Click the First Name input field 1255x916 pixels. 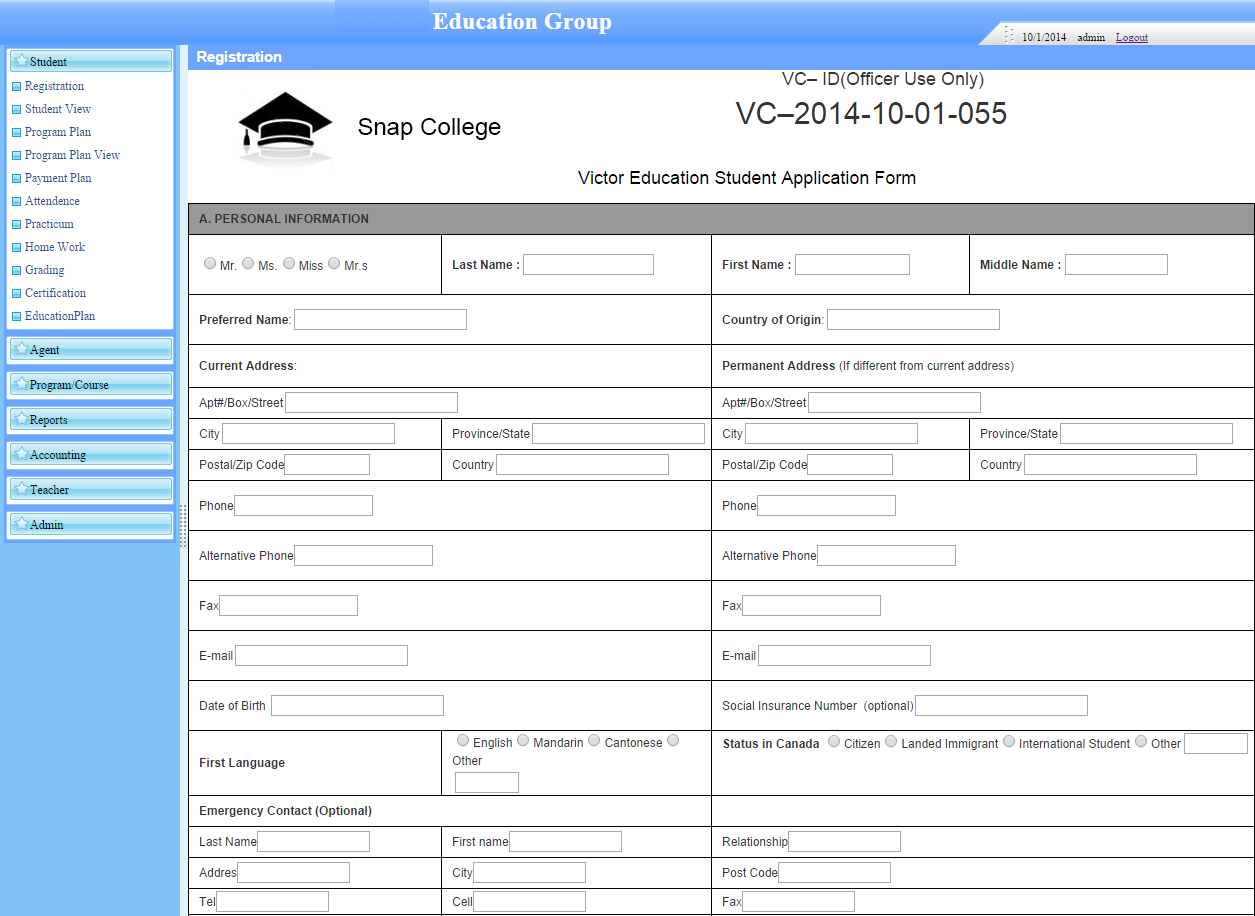tap(852, 264)
